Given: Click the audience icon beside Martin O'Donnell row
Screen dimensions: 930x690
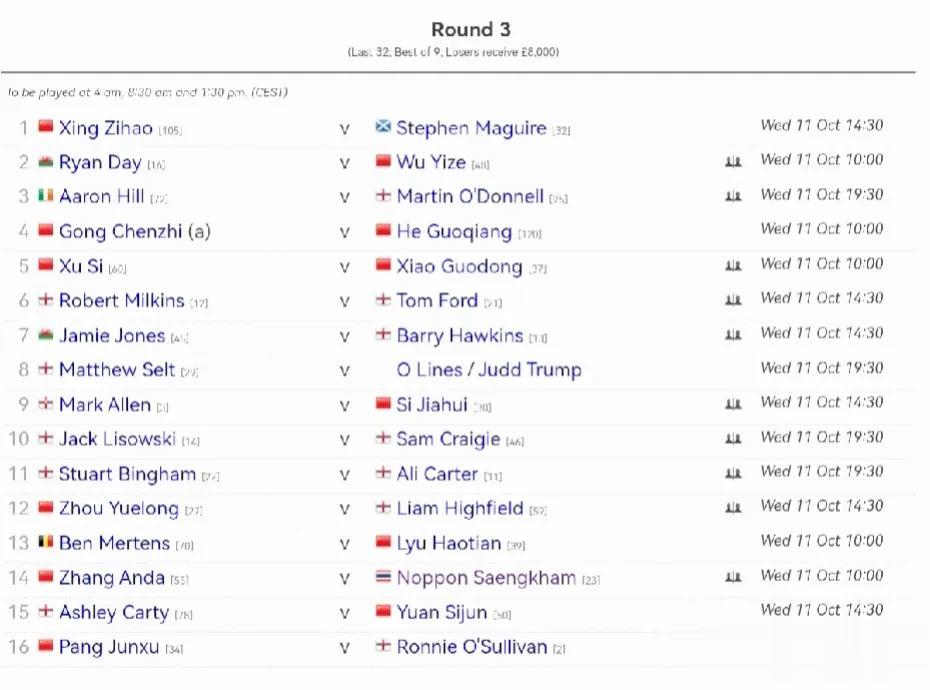Looking at the screenshot, I should 733,196.
